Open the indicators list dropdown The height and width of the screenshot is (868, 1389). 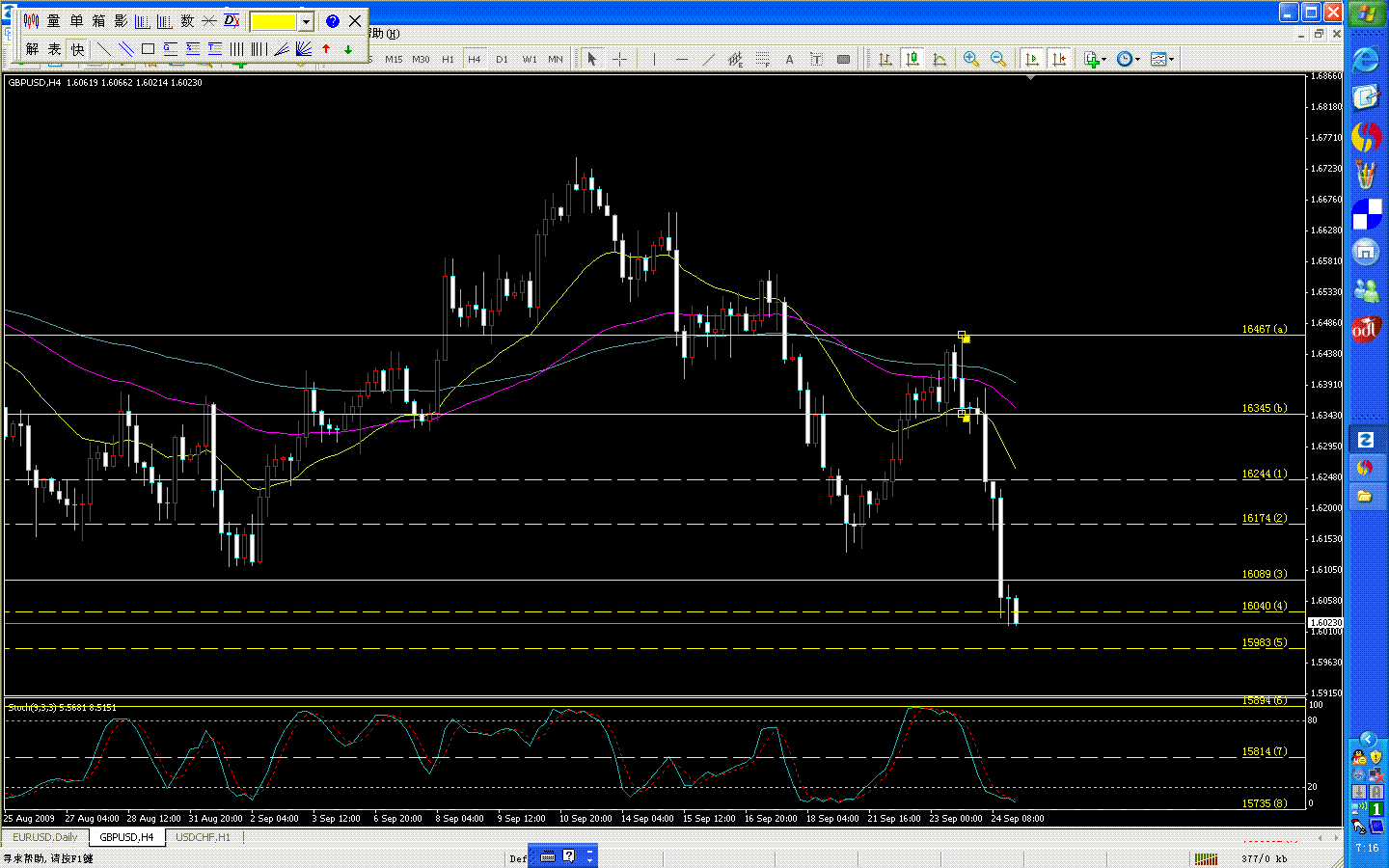coord(1095,60)
